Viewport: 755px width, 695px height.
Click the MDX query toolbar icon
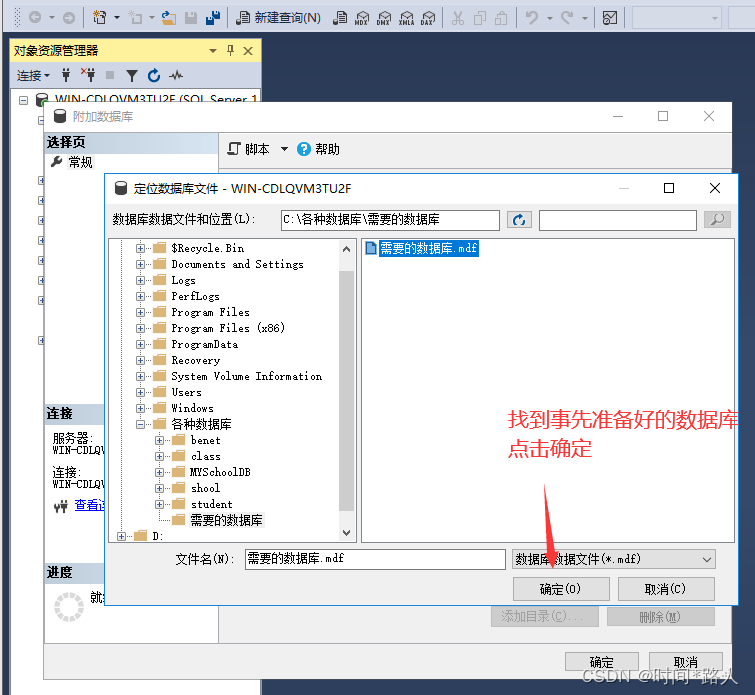tap(362, 18)
